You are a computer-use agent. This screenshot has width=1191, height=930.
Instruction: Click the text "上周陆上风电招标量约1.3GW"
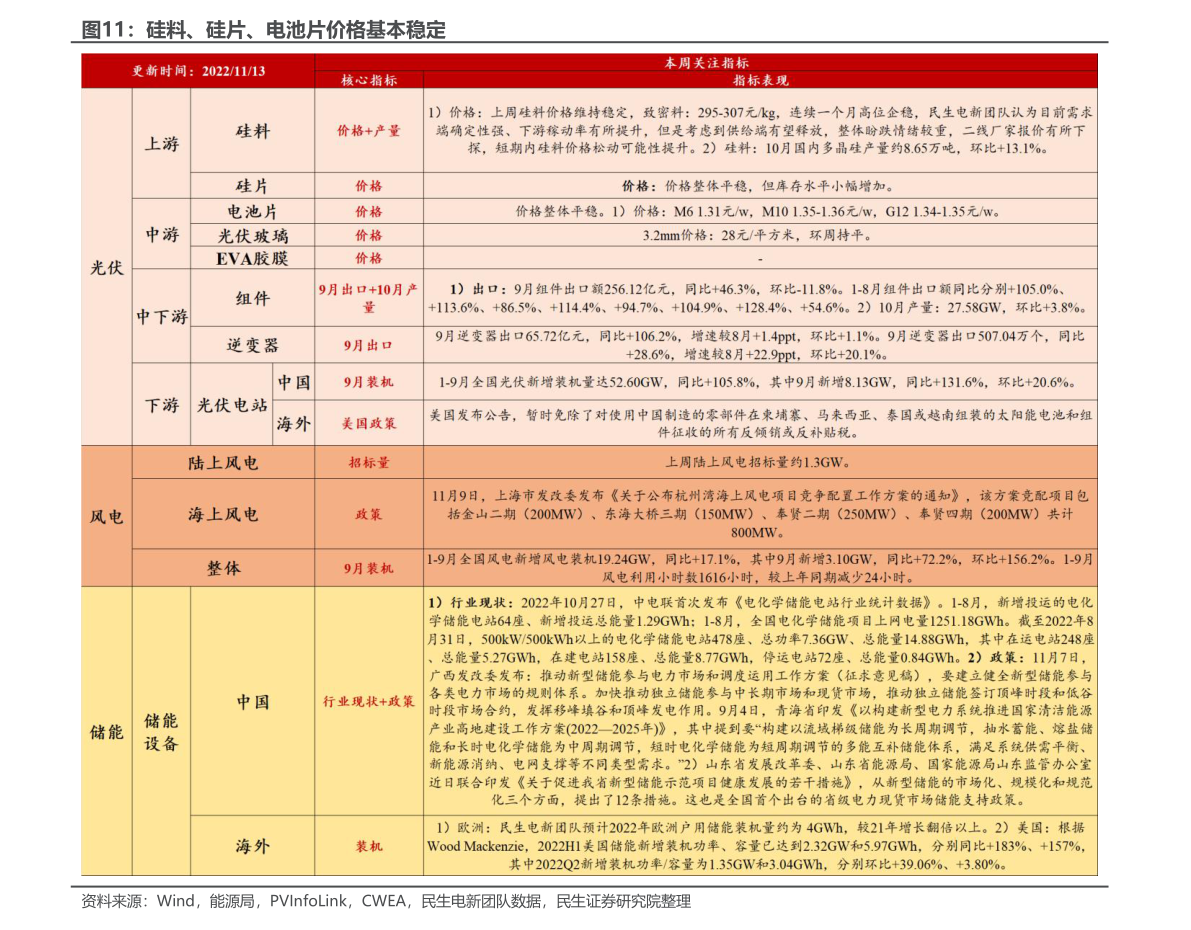[x=760, y=463]
